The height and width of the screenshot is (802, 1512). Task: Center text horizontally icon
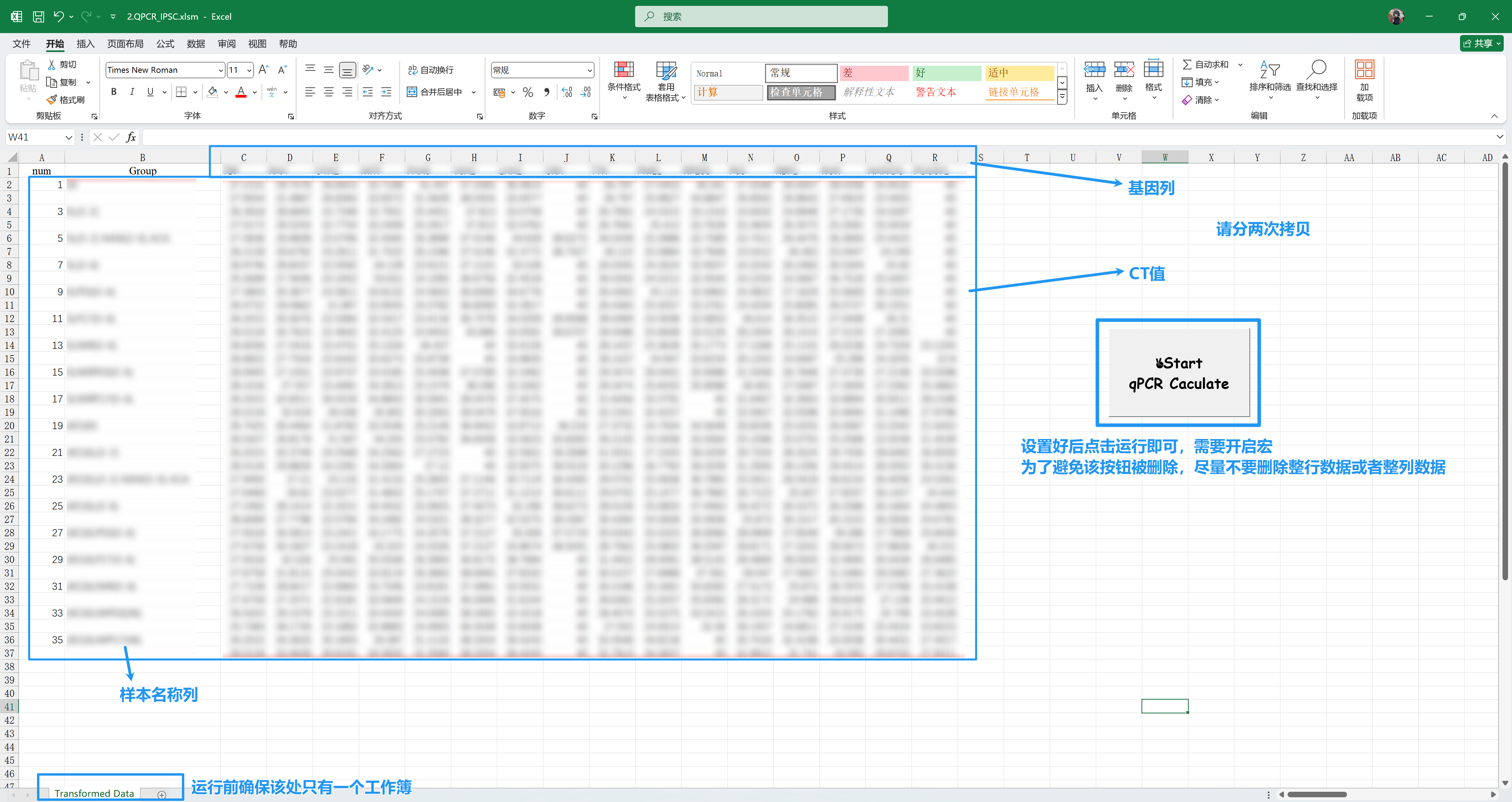[329, 92]
